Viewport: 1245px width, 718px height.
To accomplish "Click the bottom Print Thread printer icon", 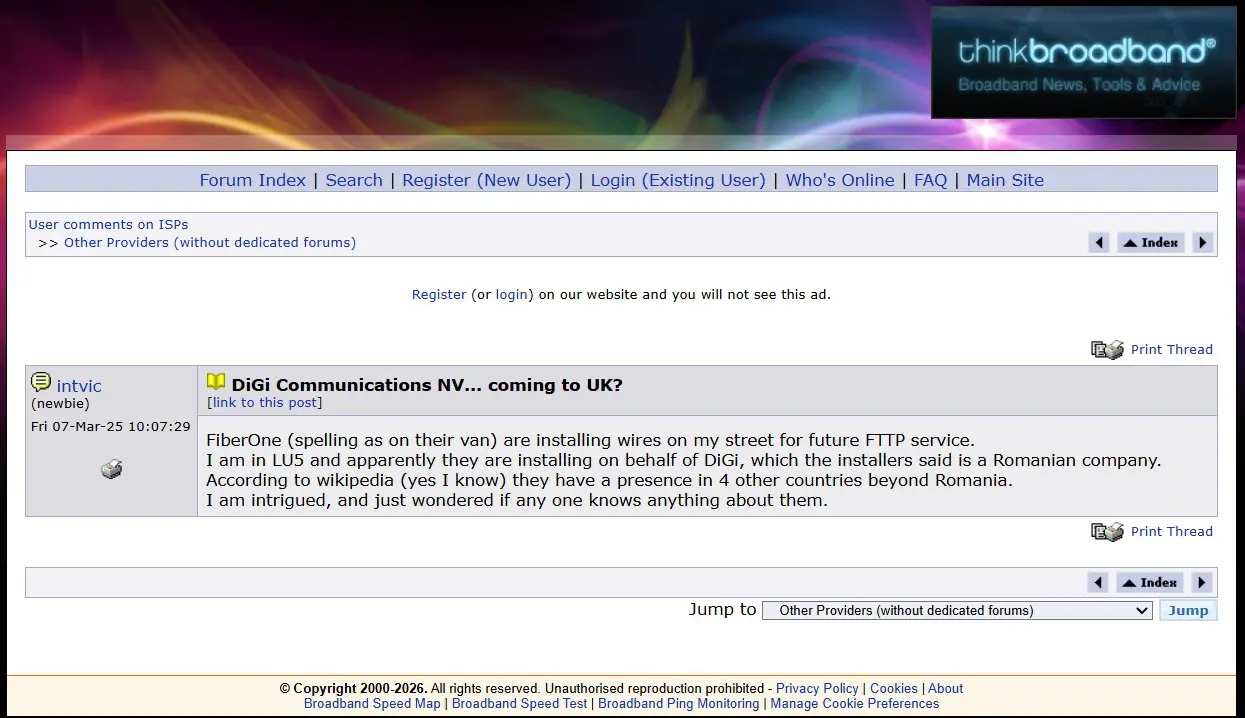I will tap(1107, 532).
